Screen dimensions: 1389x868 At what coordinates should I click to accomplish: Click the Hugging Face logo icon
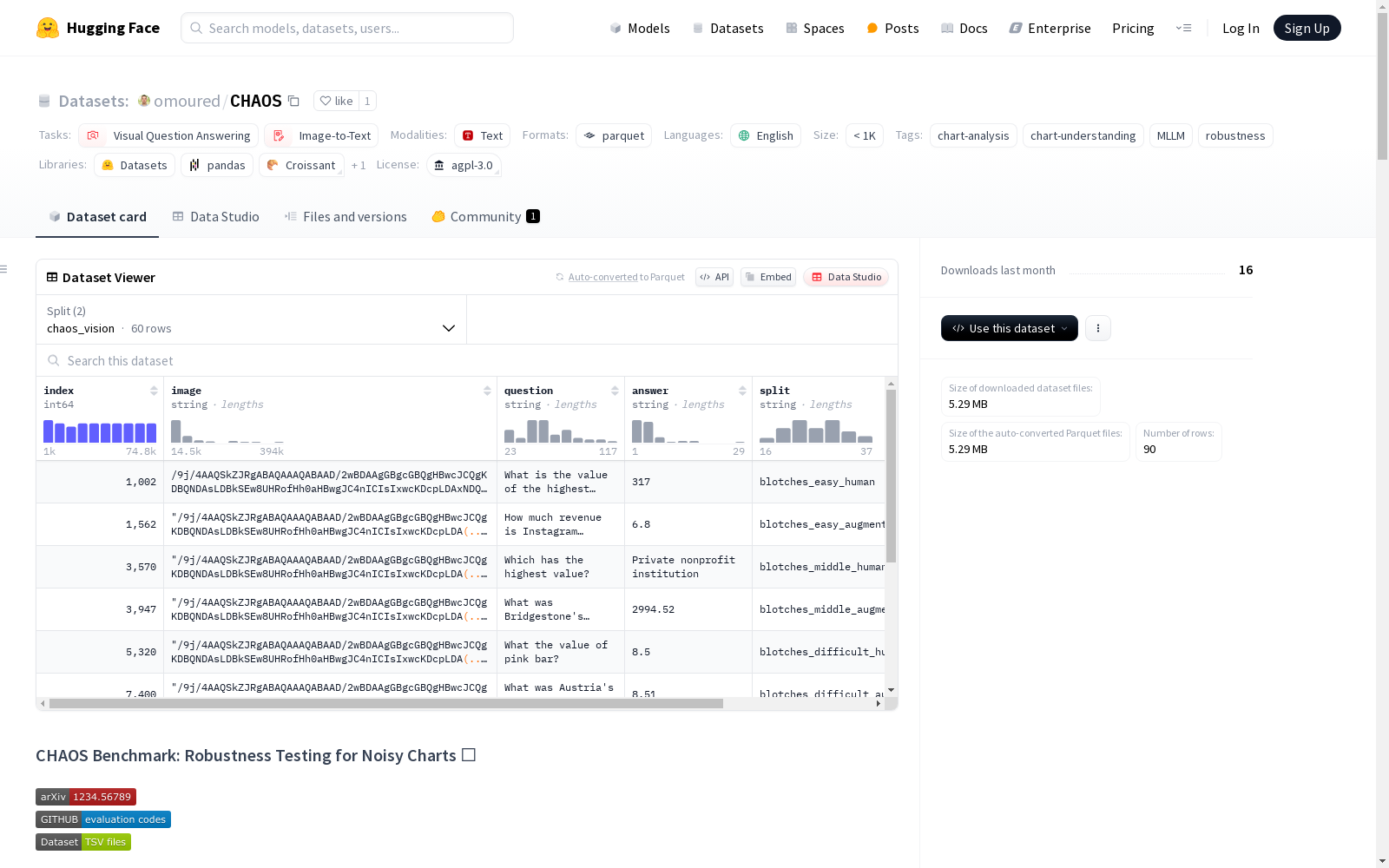coord(48,28)
